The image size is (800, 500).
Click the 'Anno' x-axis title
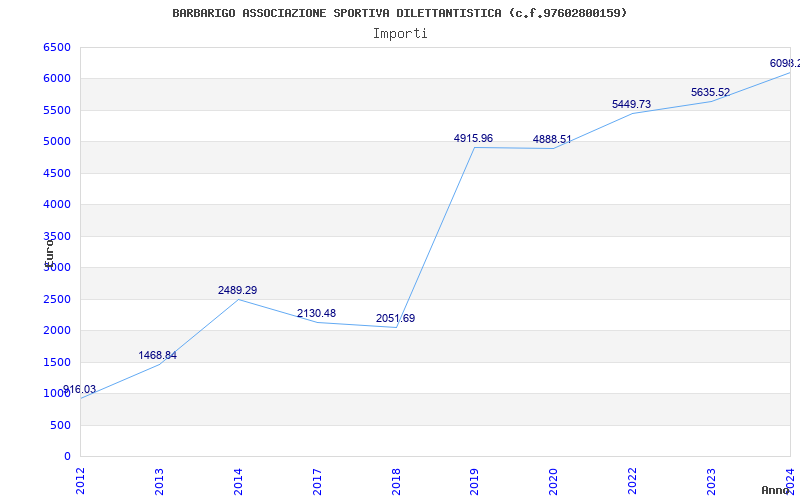click(775, 490)
